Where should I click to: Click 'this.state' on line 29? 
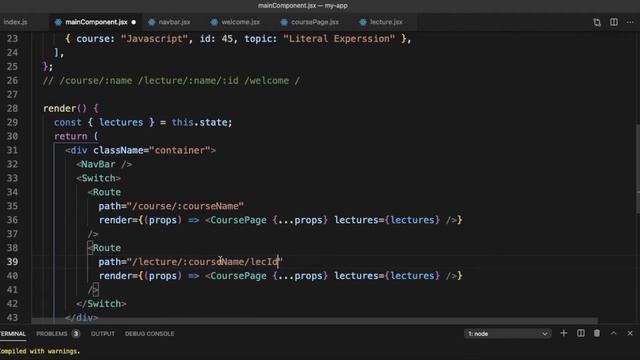pos(199,122)
